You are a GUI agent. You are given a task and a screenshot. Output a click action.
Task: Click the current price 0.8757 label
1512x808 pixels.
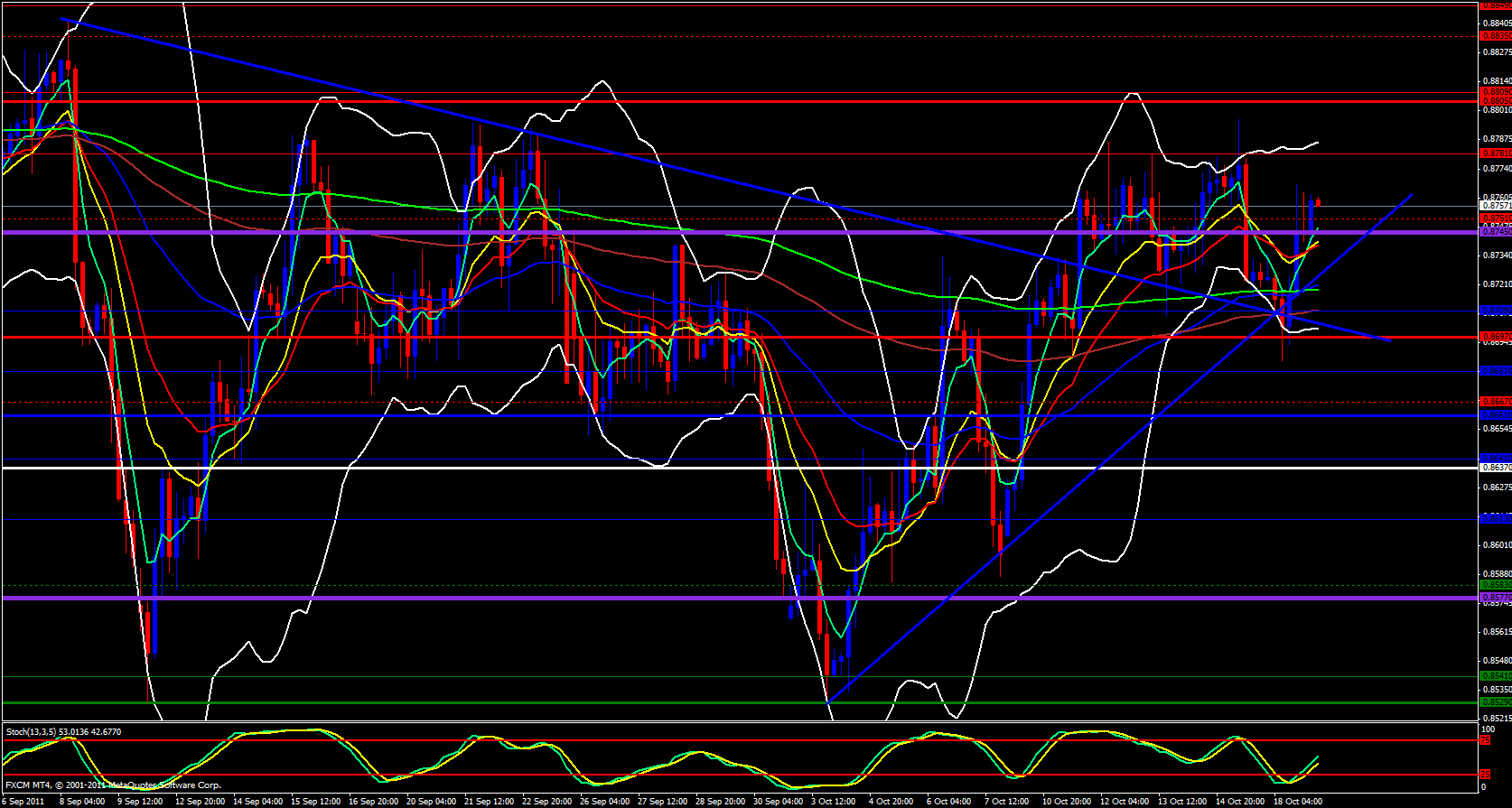pos(1496,206)
